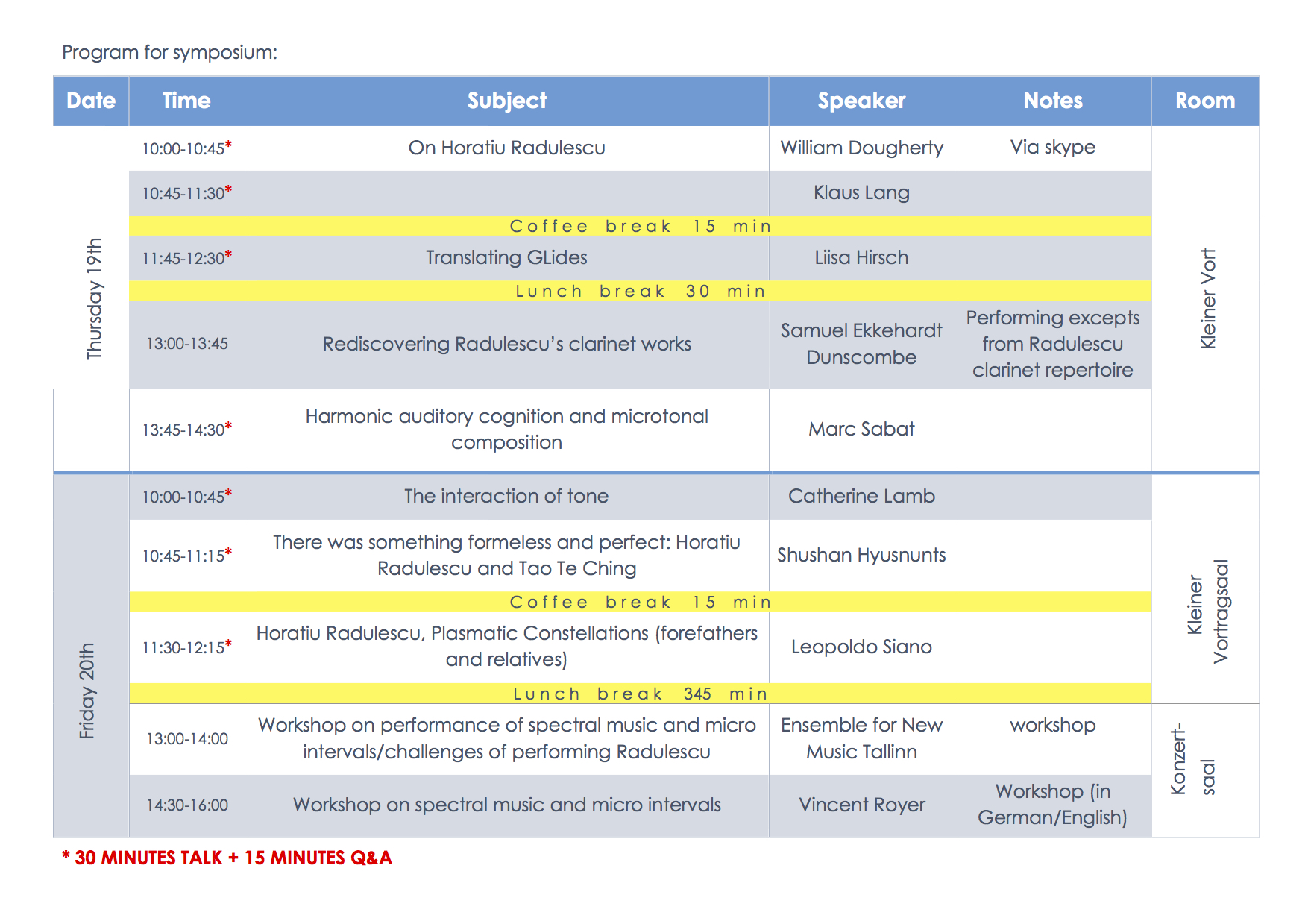Click speaker name William Dougherty

pos(861,148)
